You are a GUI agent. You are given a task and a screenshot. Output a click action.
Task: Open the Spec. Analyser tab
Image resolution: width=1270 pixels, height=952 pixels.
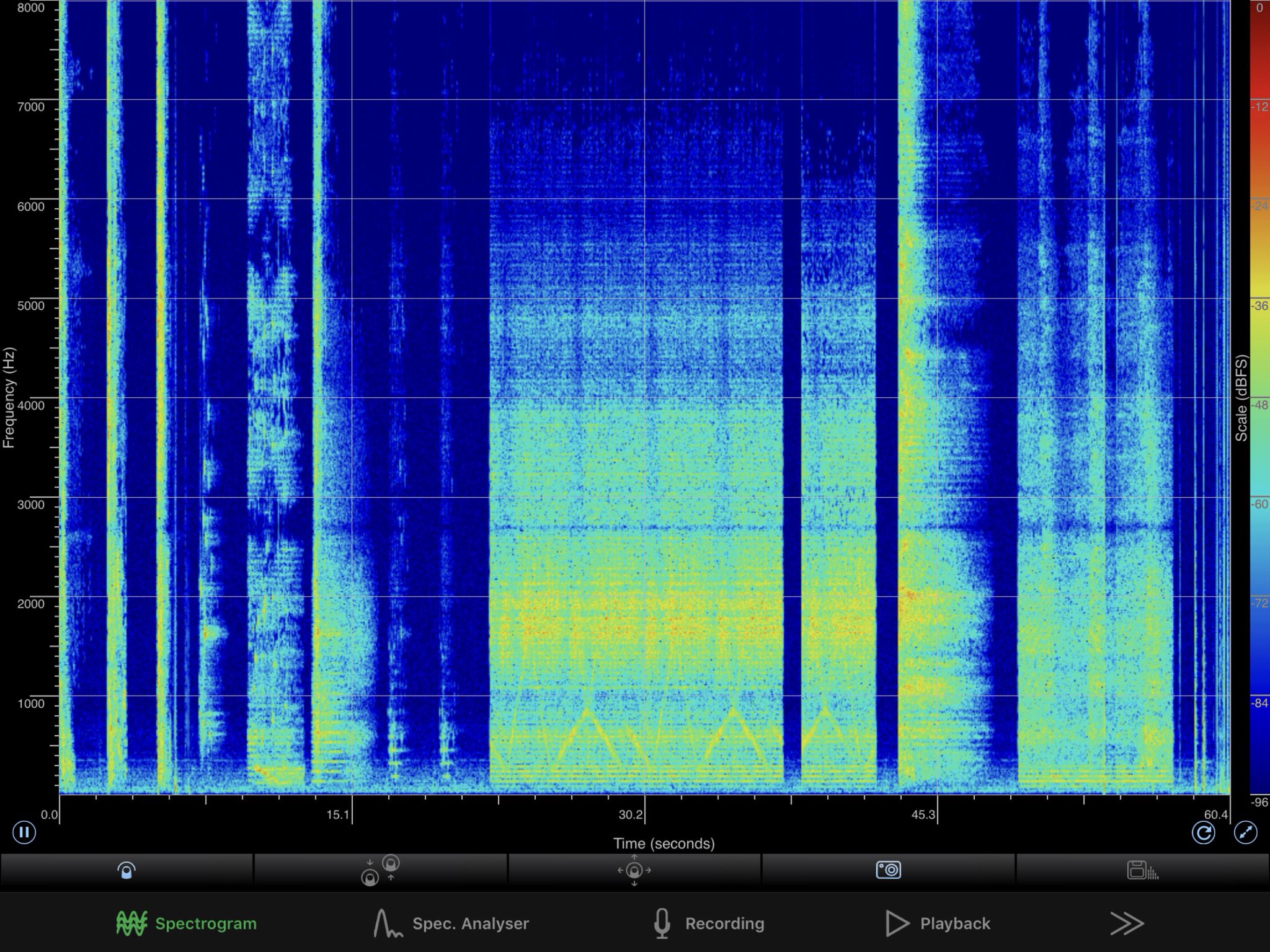pos(451,923)
